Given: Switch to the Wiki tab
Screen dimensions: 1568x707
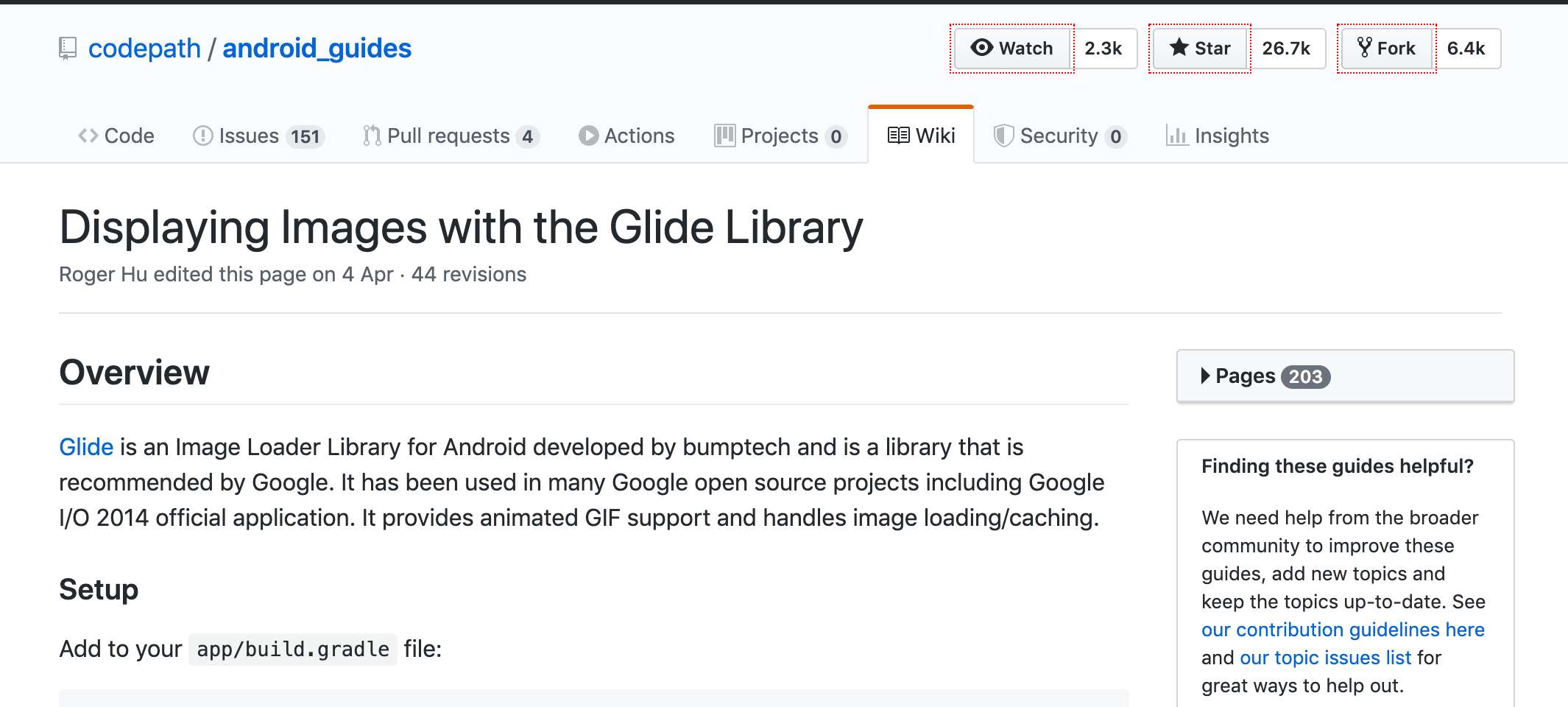Looking at the screenshot, I should 921,136.
